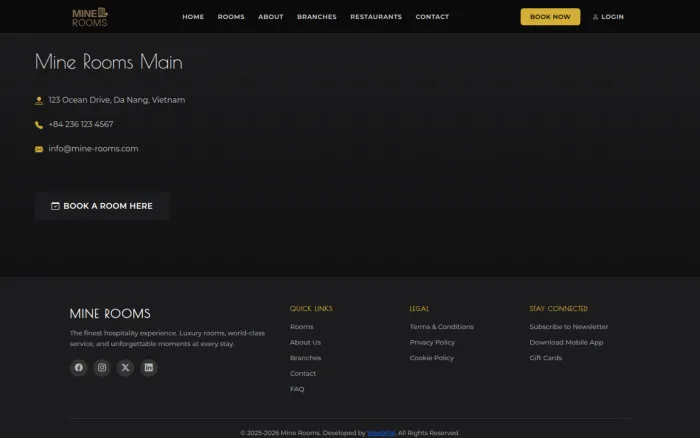Click Download Mobile App link

click(566, 342)
